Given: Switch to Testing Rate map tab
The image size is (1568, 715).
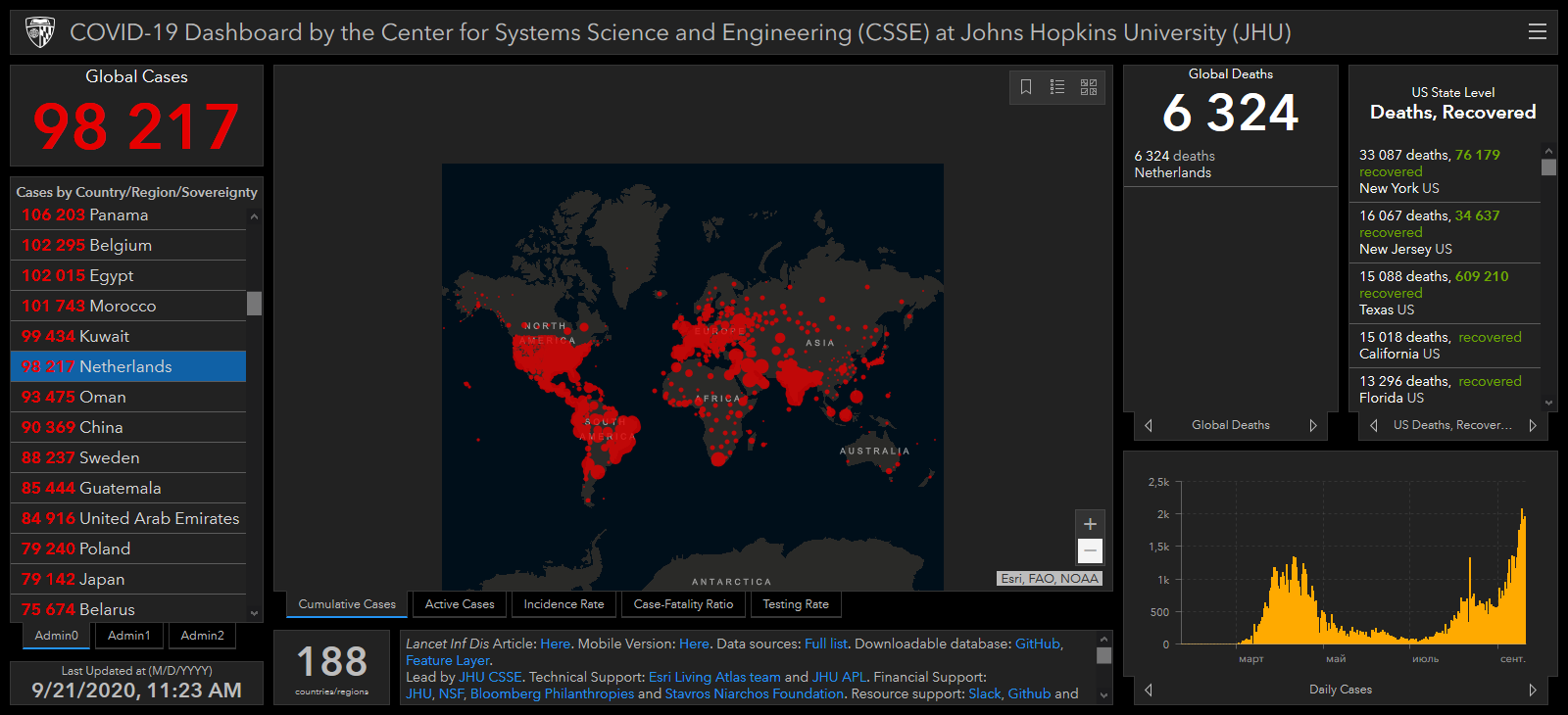Looking at the screenshot, I should [x=796, y=604].
